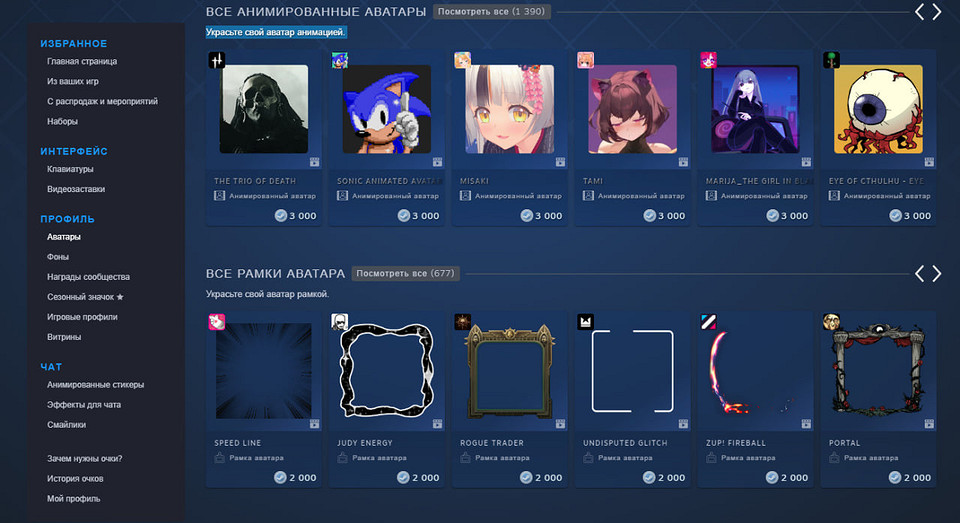Click the game icon on The Trio of Death card
The image size is (960, 523).
217,60
